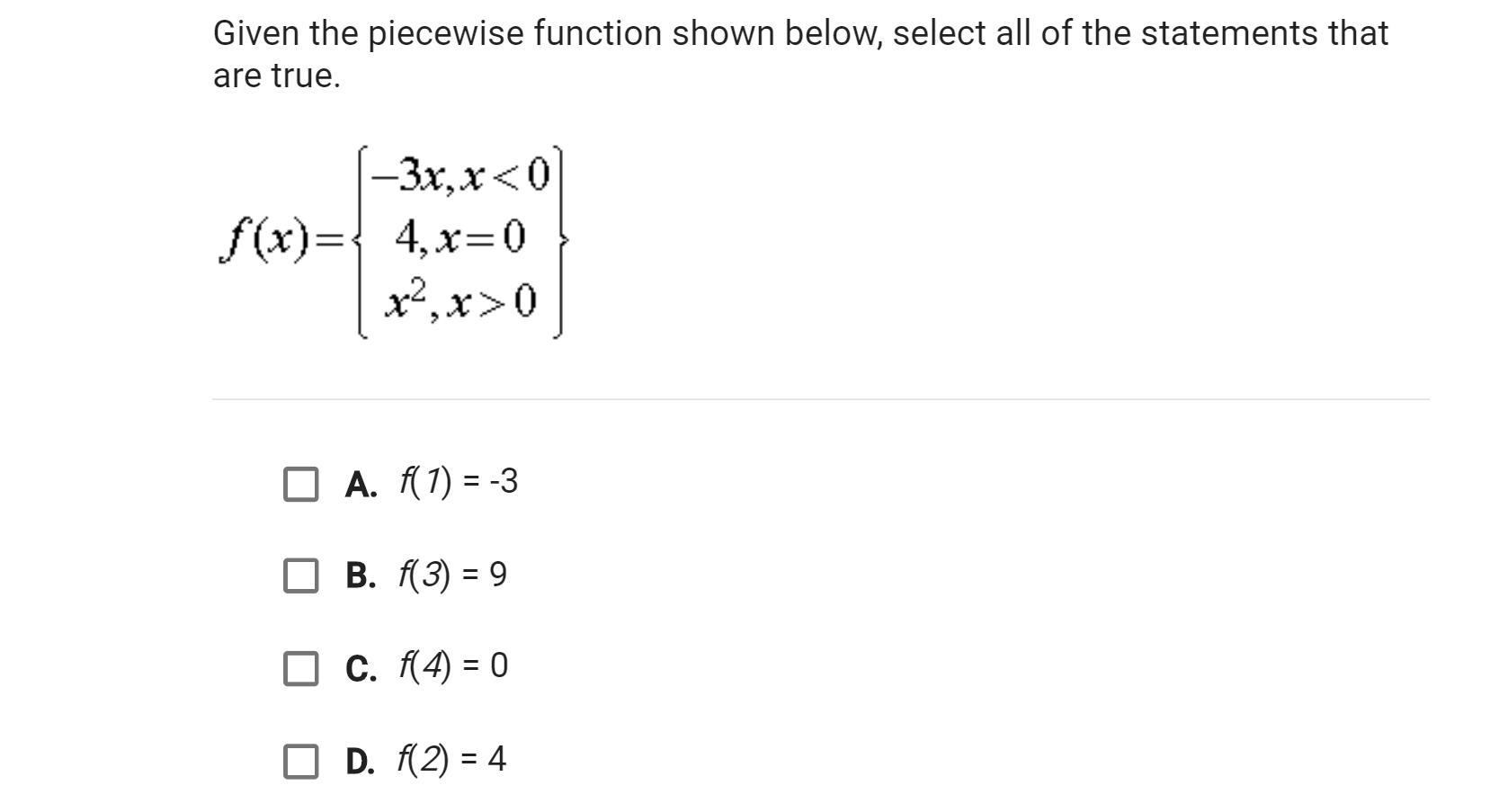
Task: Click the 4, x=0 row of the function
Action: pos(459,237)
